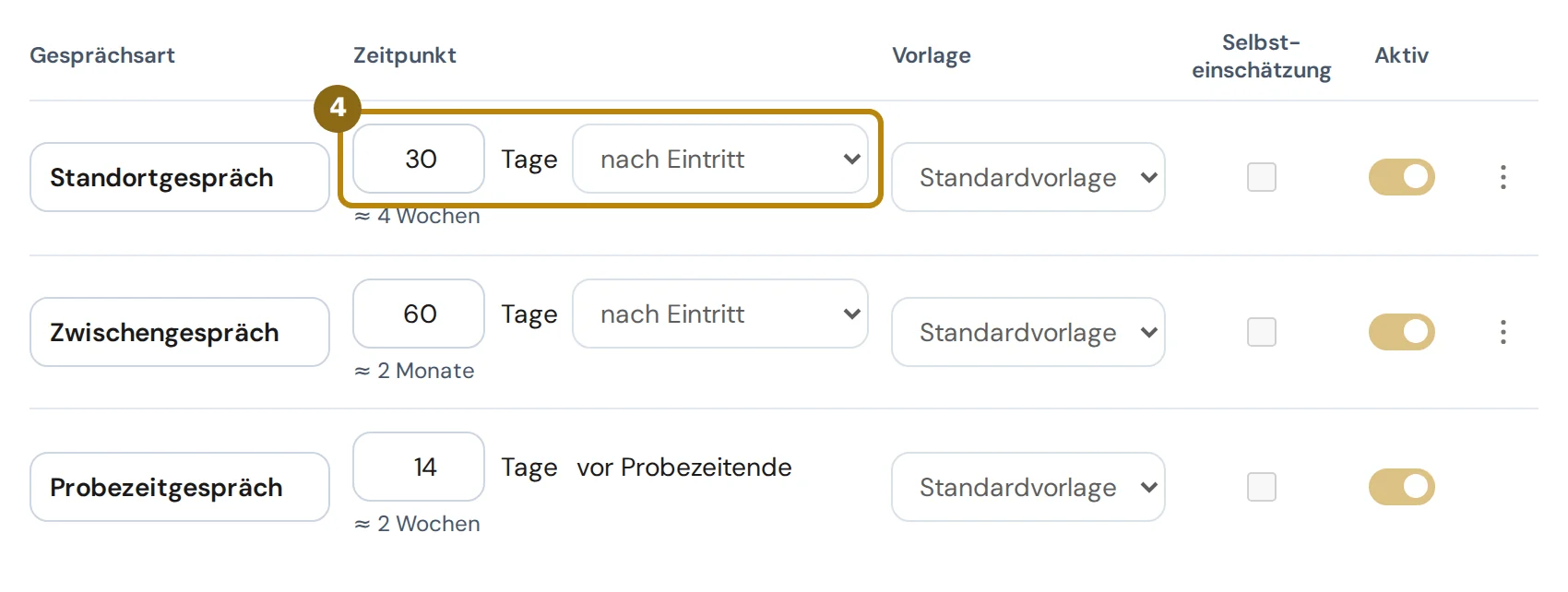The image size is (1568, 592).
Task: Click the Vorlage column header
Action: click(x=932, y=55)
